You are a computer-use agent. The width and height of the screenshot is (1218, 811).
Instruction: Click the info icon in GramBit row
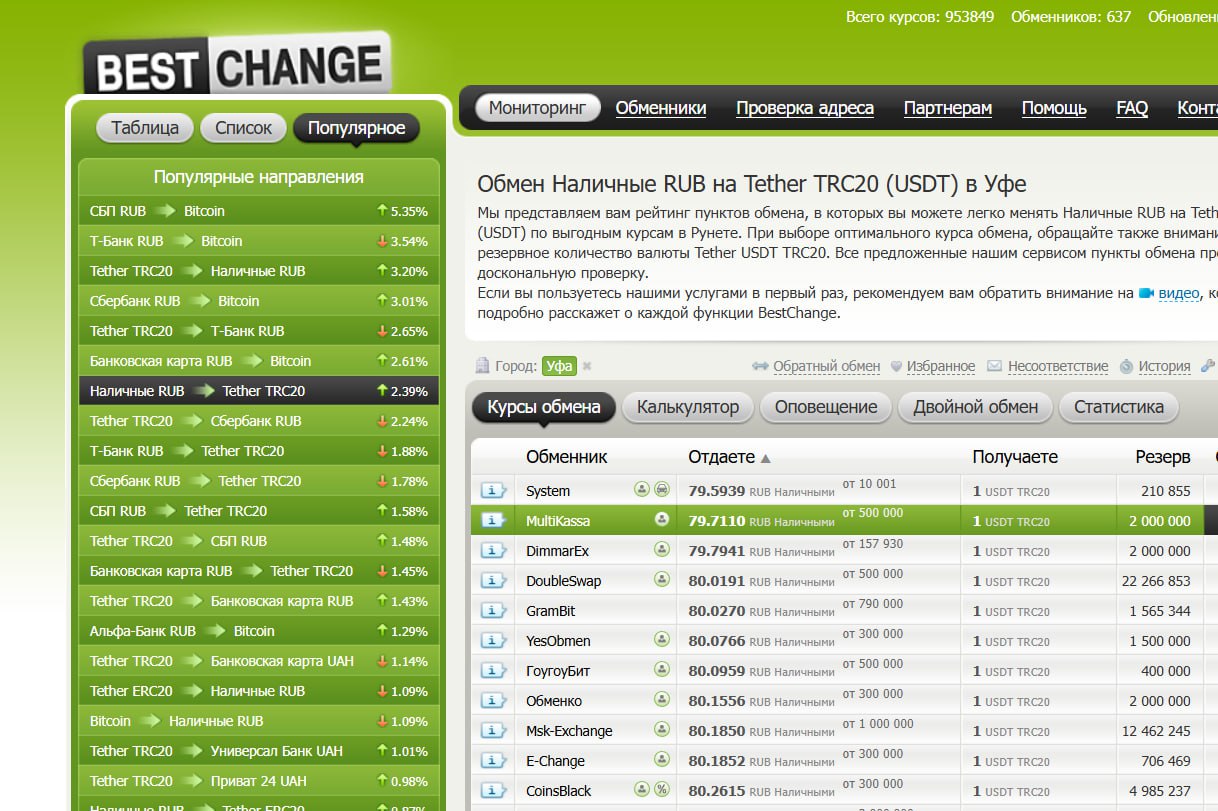click(493, 610)
